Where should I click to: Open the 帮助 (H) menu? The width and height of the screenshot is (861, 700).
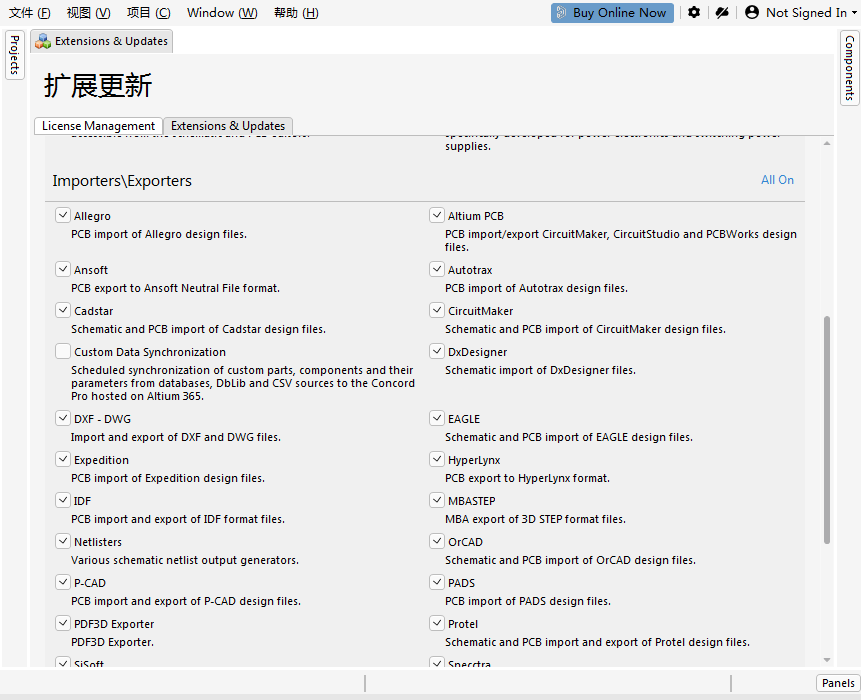296,13
